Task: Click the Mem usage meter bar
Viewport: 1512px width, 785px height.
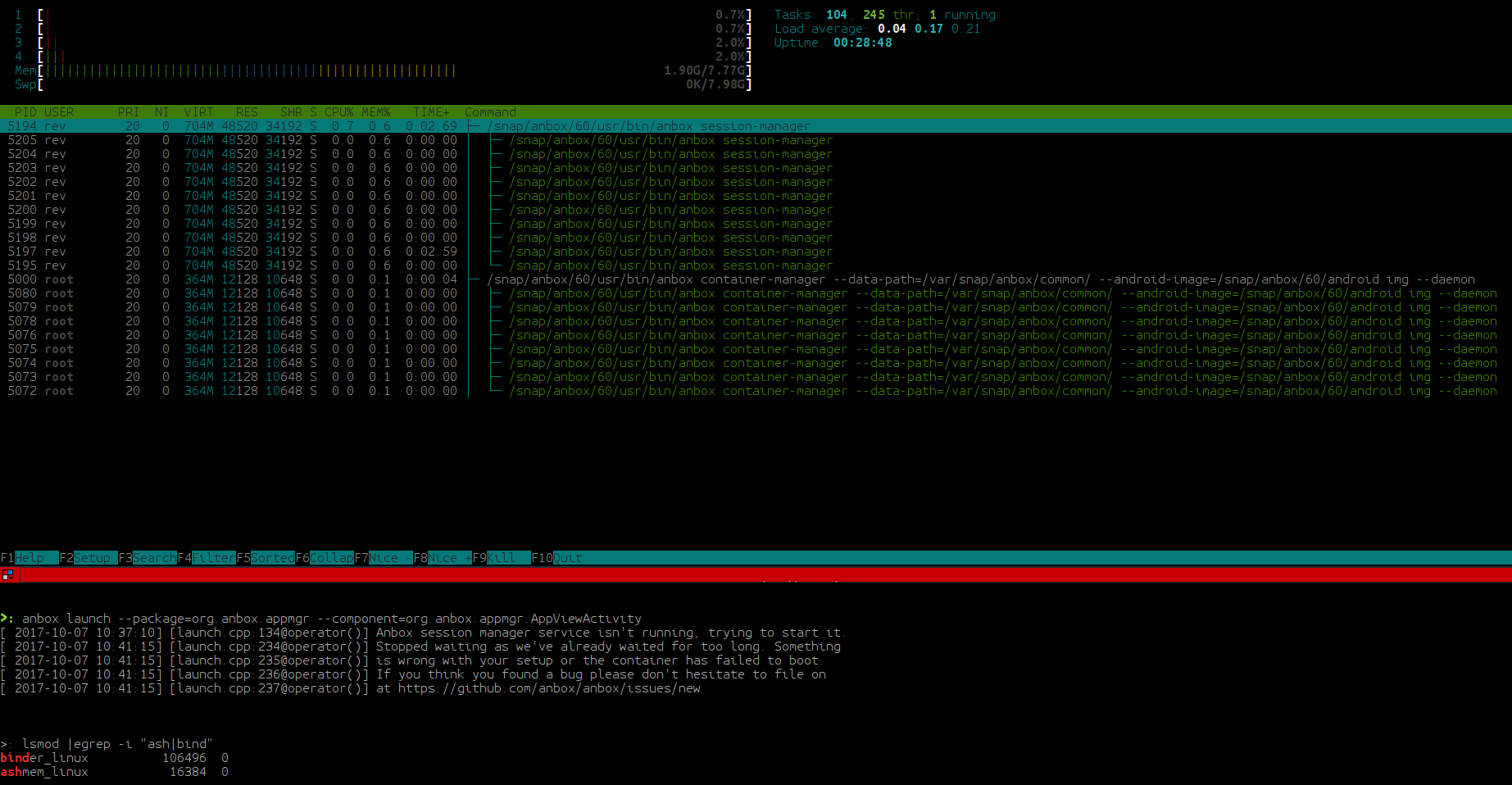Action: pyautogui.click(x=383, y=70)
